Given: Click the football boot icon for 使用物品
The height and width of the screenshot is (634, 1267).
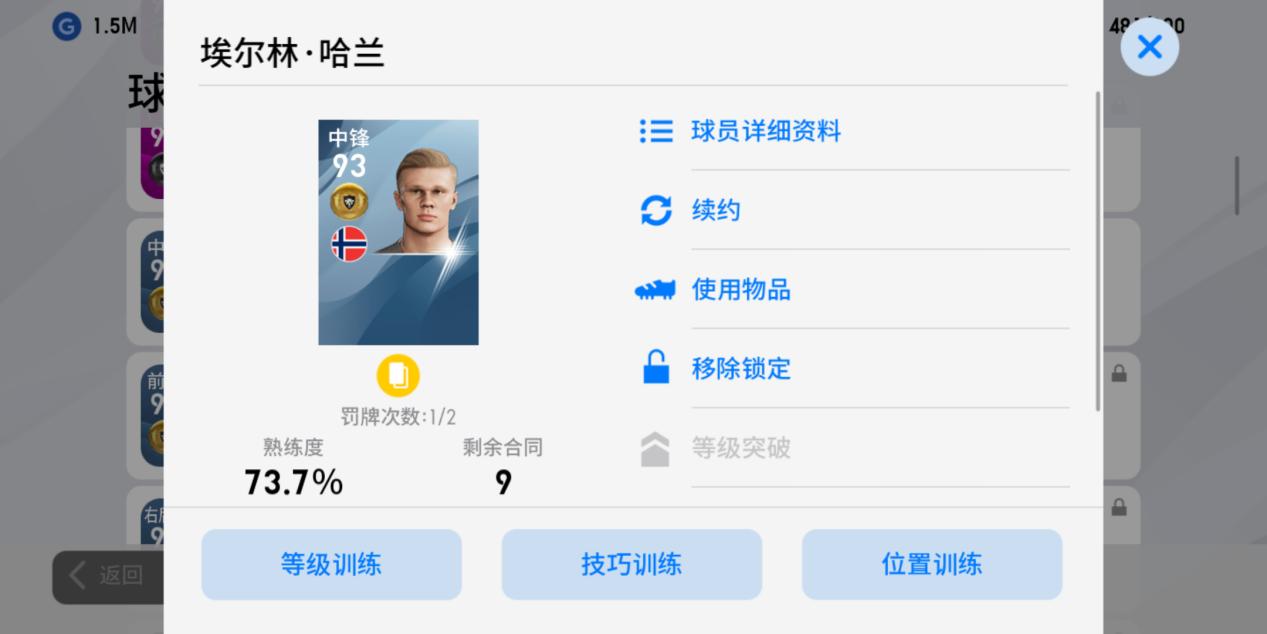Looking at the screenshot, I should [655, 290].
